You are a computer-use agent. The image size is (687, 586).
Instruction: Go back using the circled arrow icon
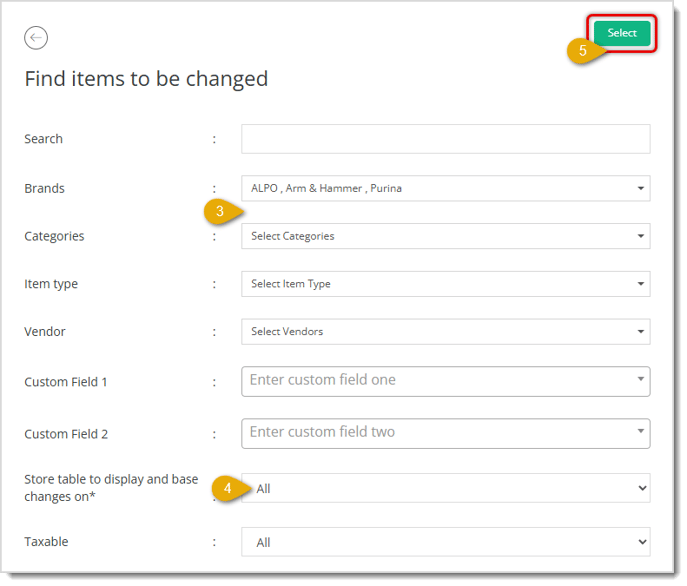click(x=36, y=38)
